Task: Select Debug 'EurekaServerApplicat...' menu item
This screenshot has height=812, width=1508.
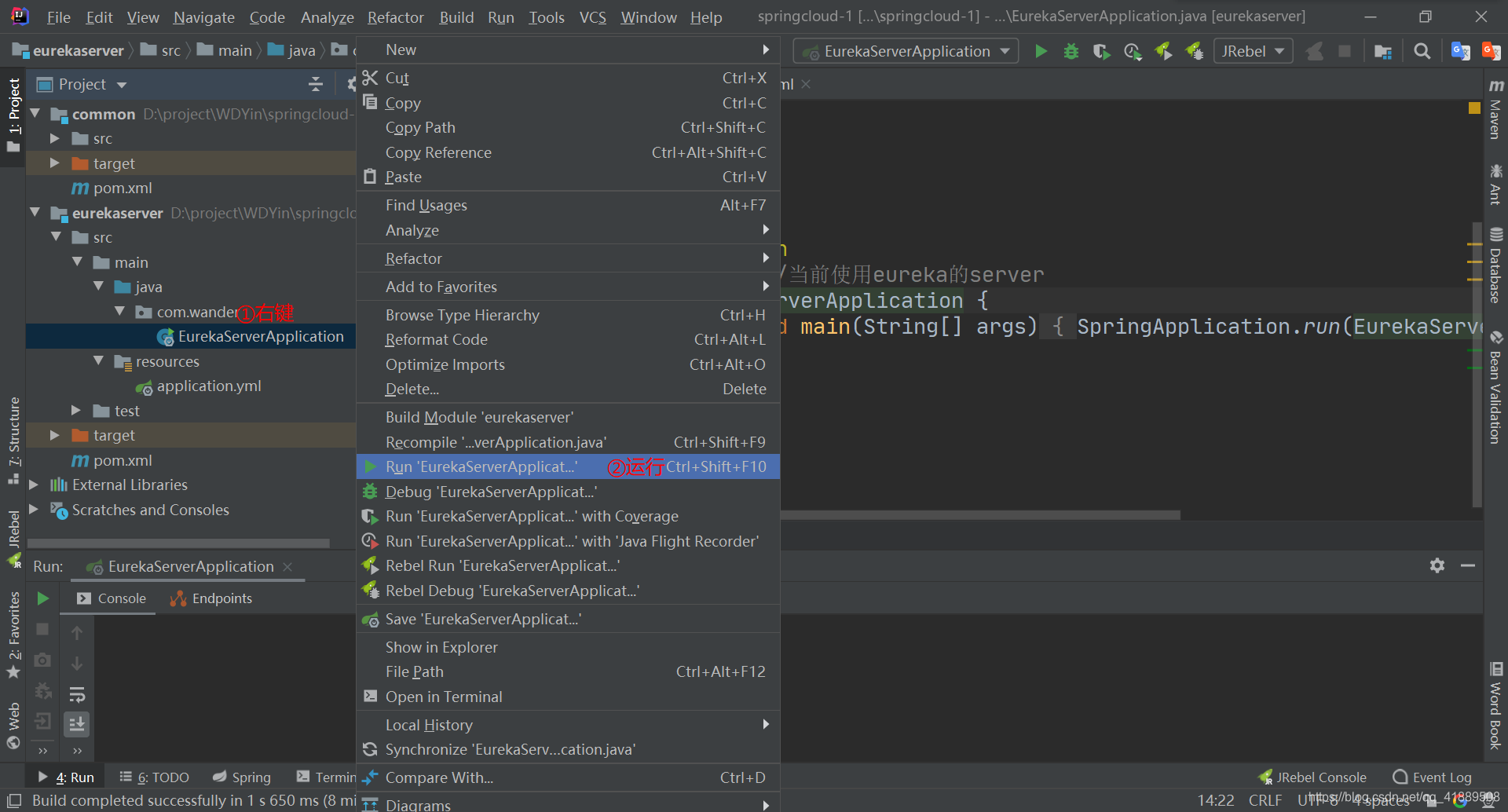Action: tap(568, 492)
